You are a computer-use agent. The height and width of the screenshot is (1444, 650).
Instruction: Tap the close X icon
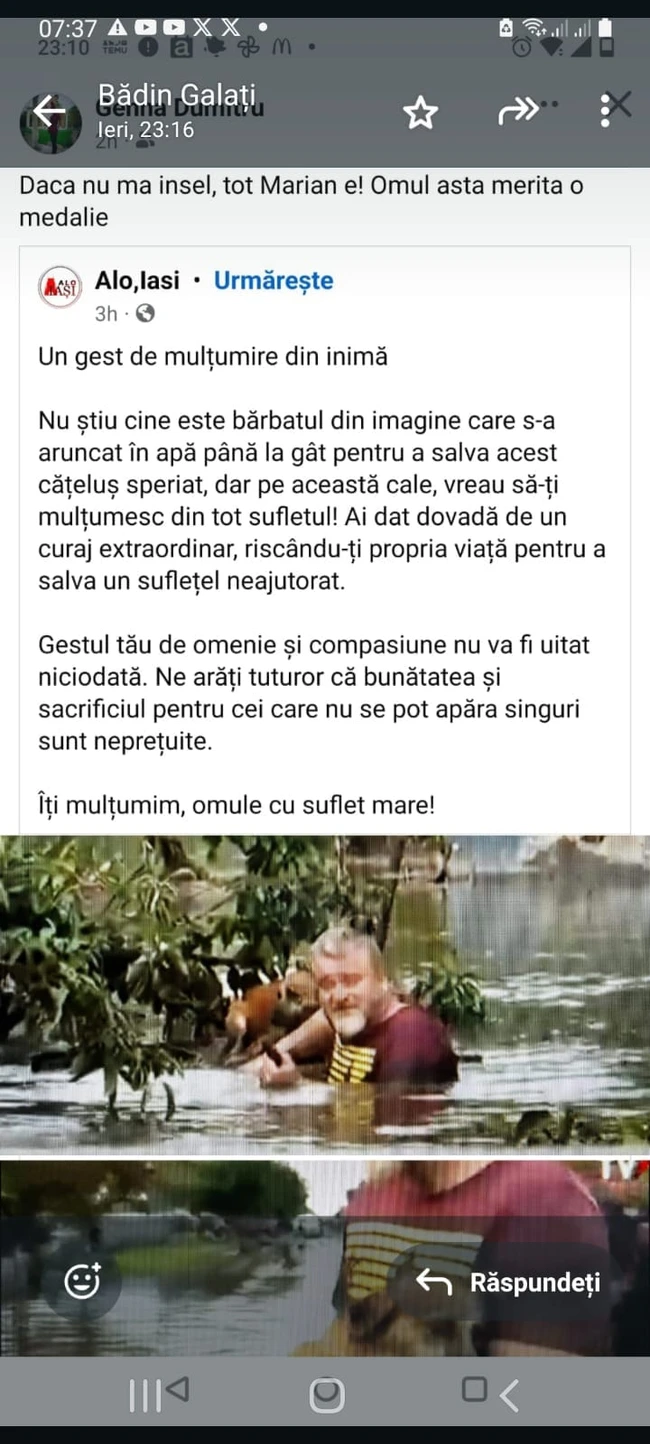point(621,104)
